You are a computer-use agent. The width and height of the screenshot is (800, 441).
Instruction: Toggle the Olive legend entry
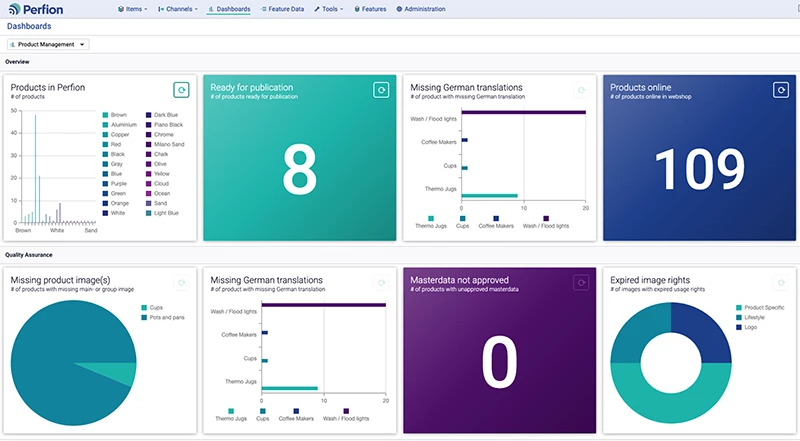click(x=156, y=164)
